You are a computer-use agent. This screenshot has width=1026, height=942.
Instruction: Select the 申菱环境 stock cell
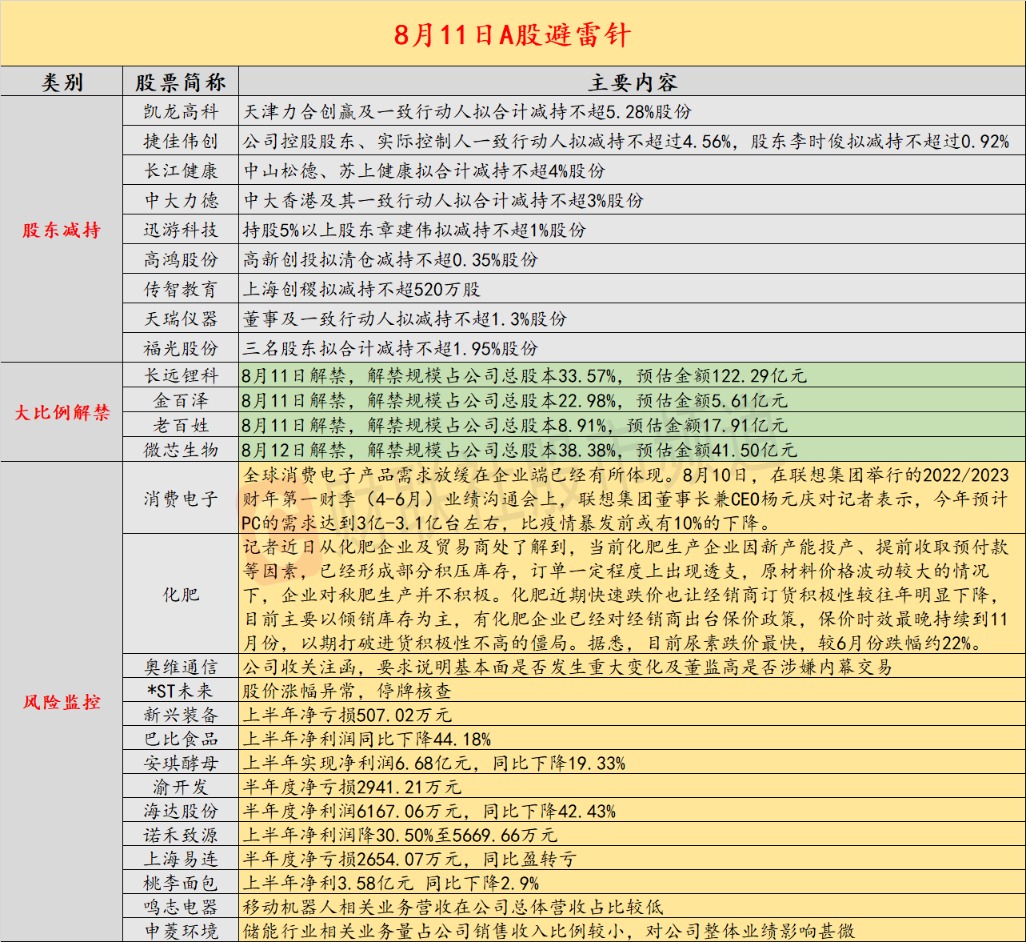point(180,930)
